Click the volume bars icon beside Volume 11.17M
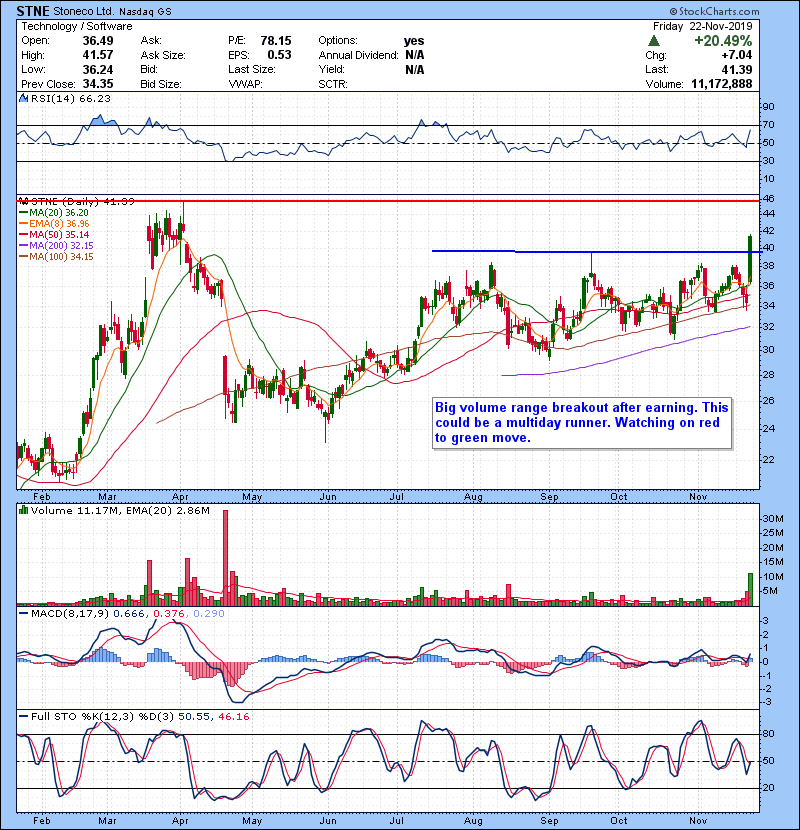Image resolution: width=800 pixels, height=830 pixels. (23, 510)
